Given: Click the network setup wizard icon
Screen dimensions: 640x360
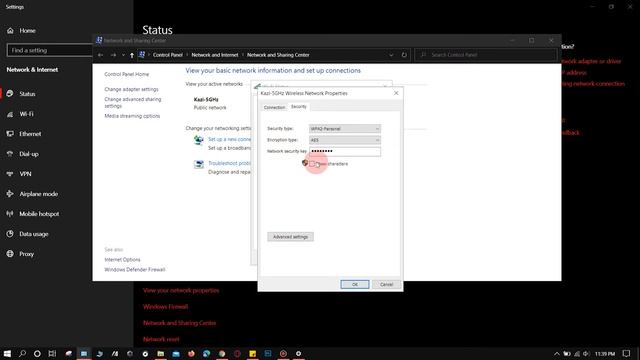Looking at the screenshot, I should 199,140.
